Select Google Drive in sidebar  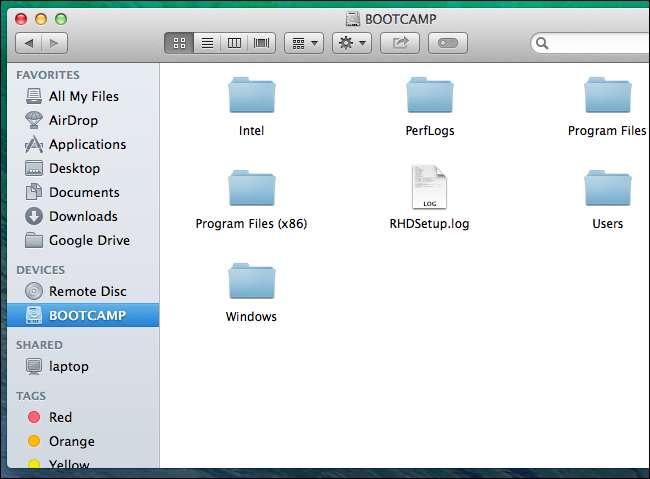pyautogui.click(x=89, y=240)
